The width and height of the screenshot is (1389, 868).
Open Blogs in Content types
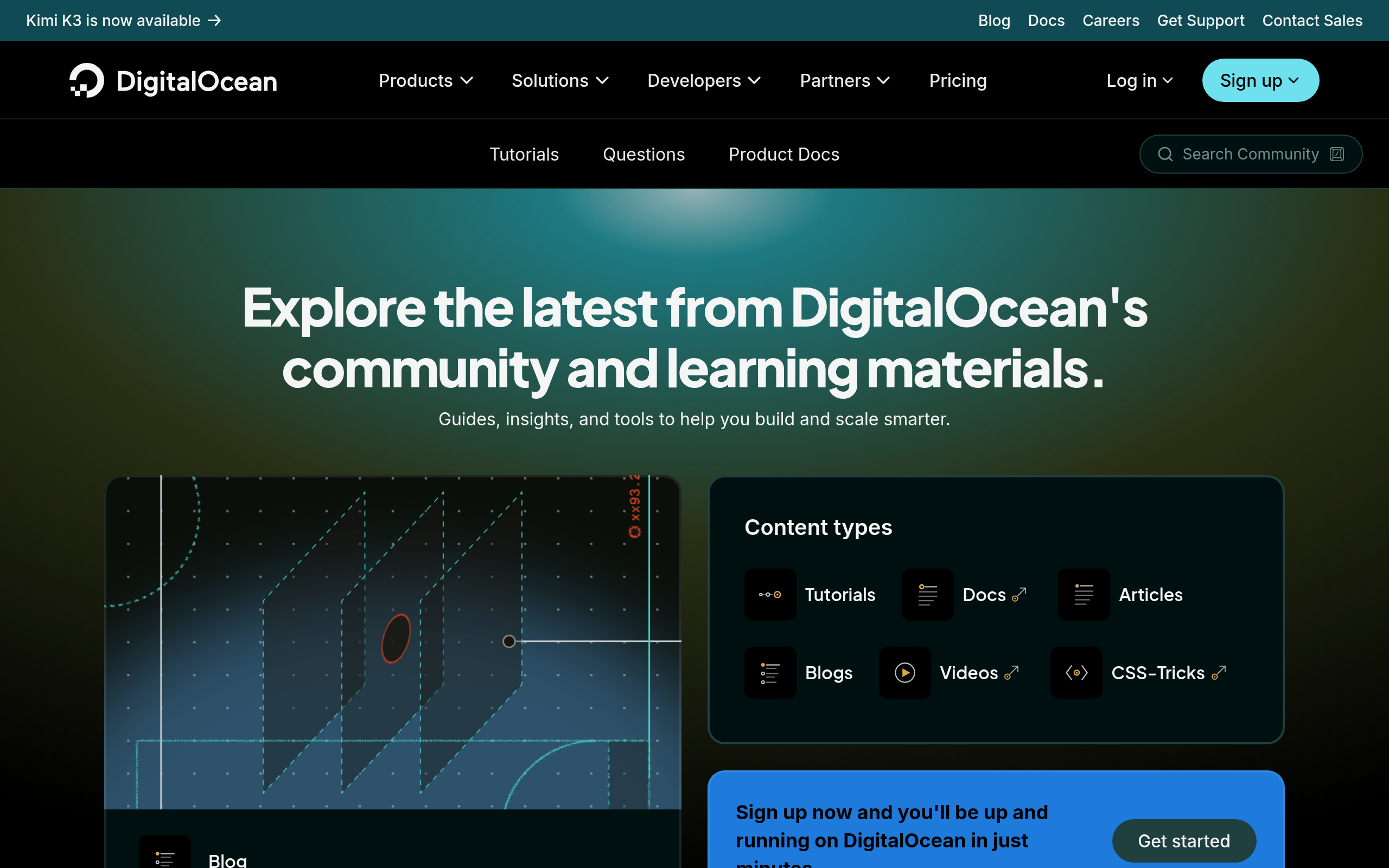[x=829, y=672]
